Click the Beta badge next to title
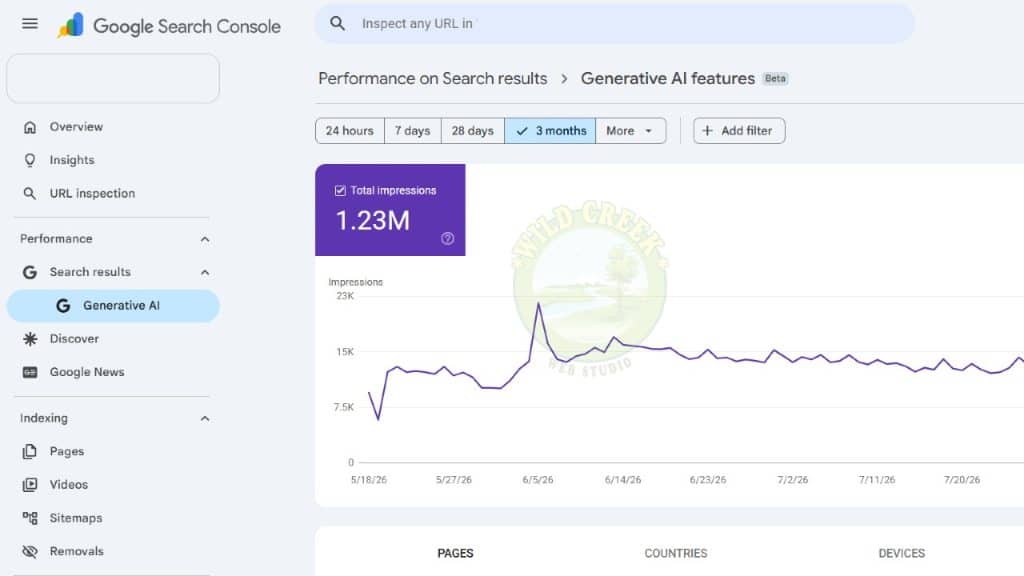1024x576 pixels. click(x=775, y=78)
